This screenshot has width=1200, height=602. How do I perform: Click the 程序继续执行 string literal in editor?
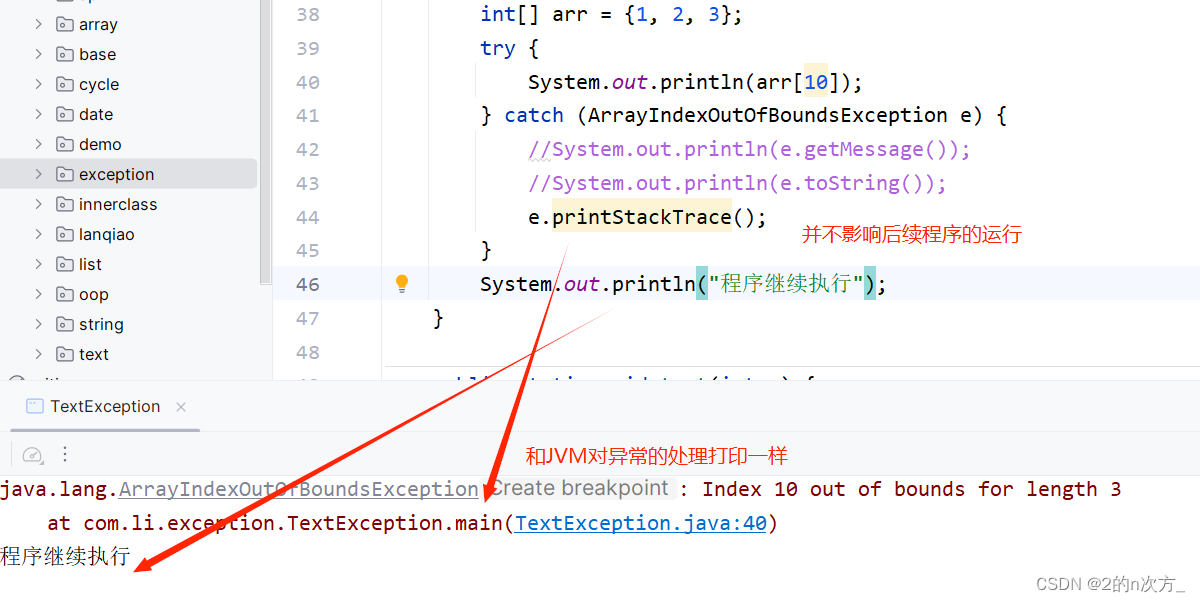(786, 284)
